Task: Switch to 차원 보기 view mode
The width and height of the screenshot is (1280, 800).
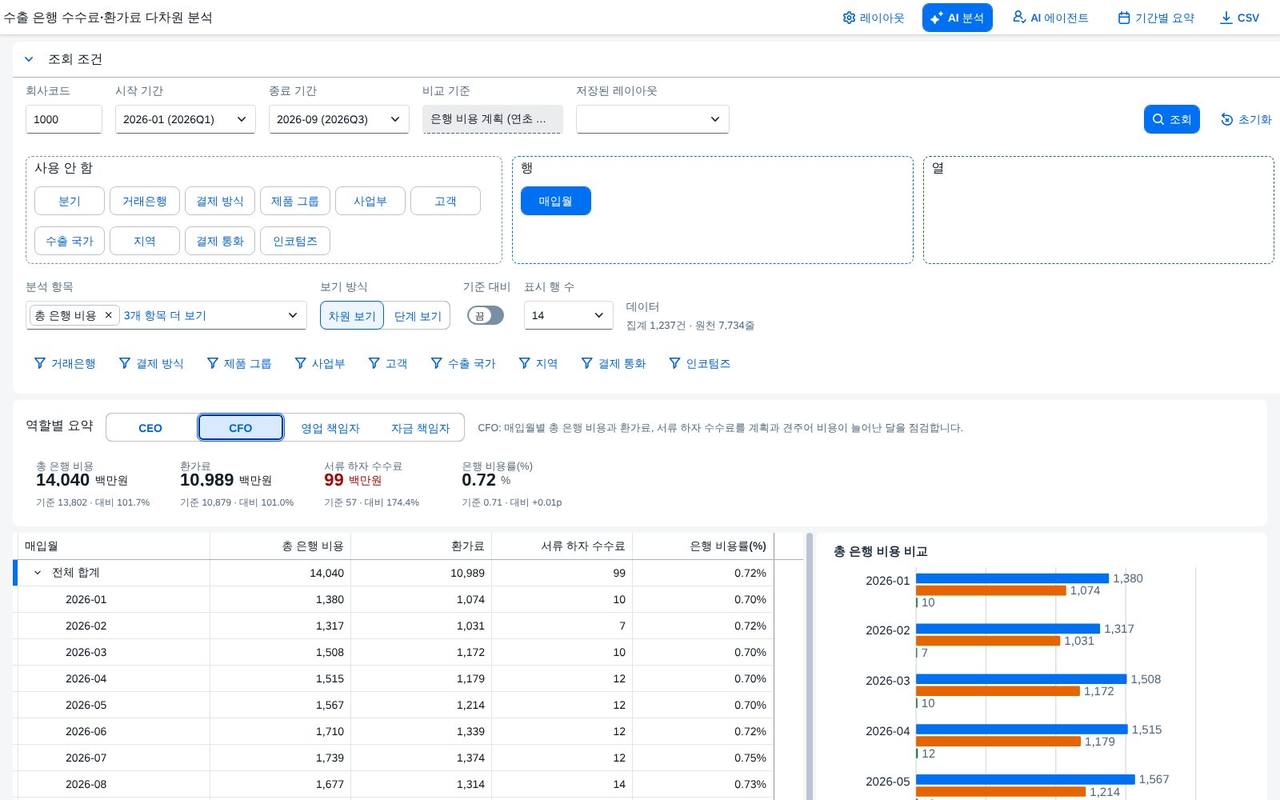Action: point(352,316)
